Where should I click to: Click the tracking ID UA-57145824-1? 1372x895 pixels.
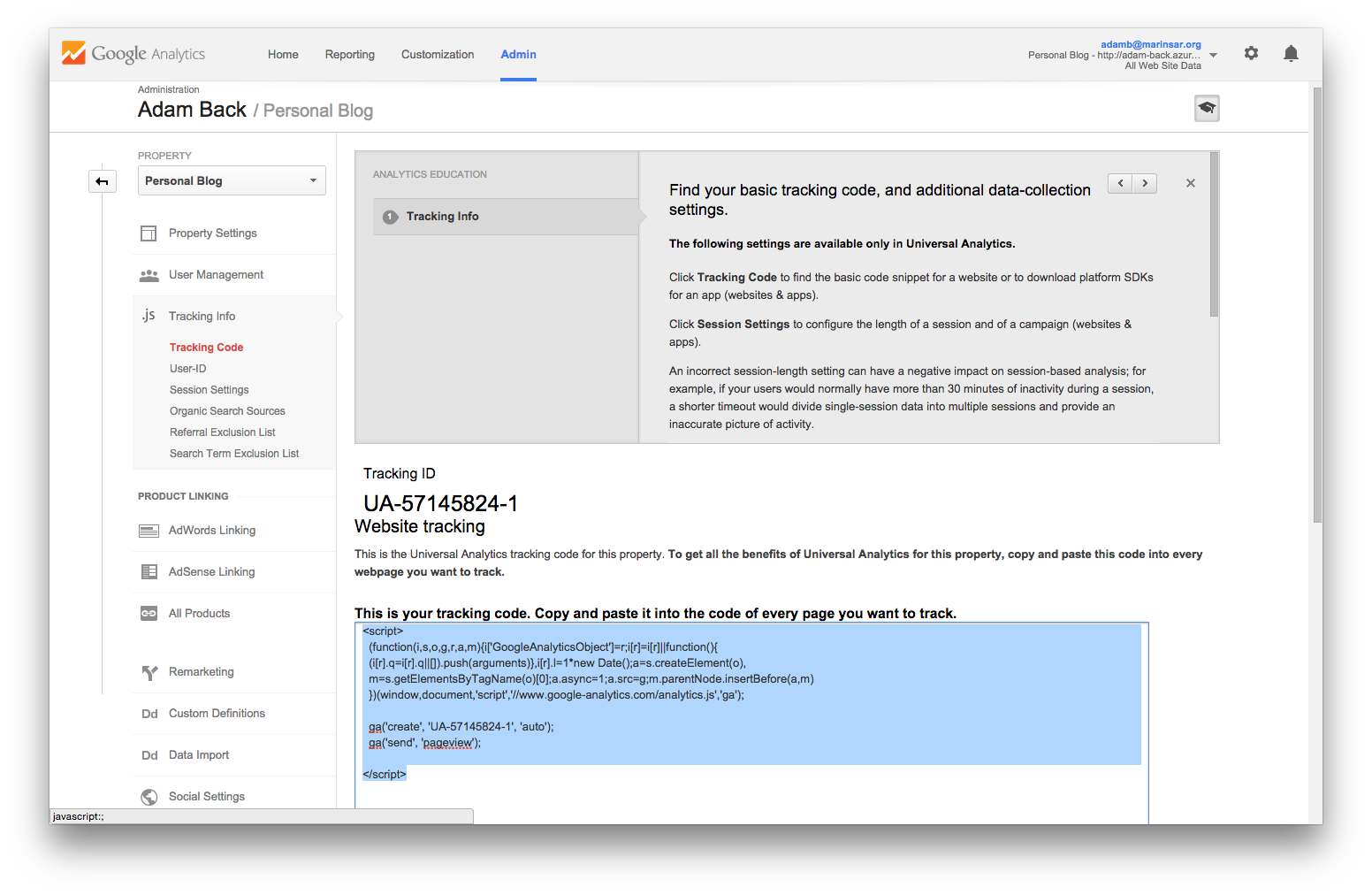pos(440,503)
